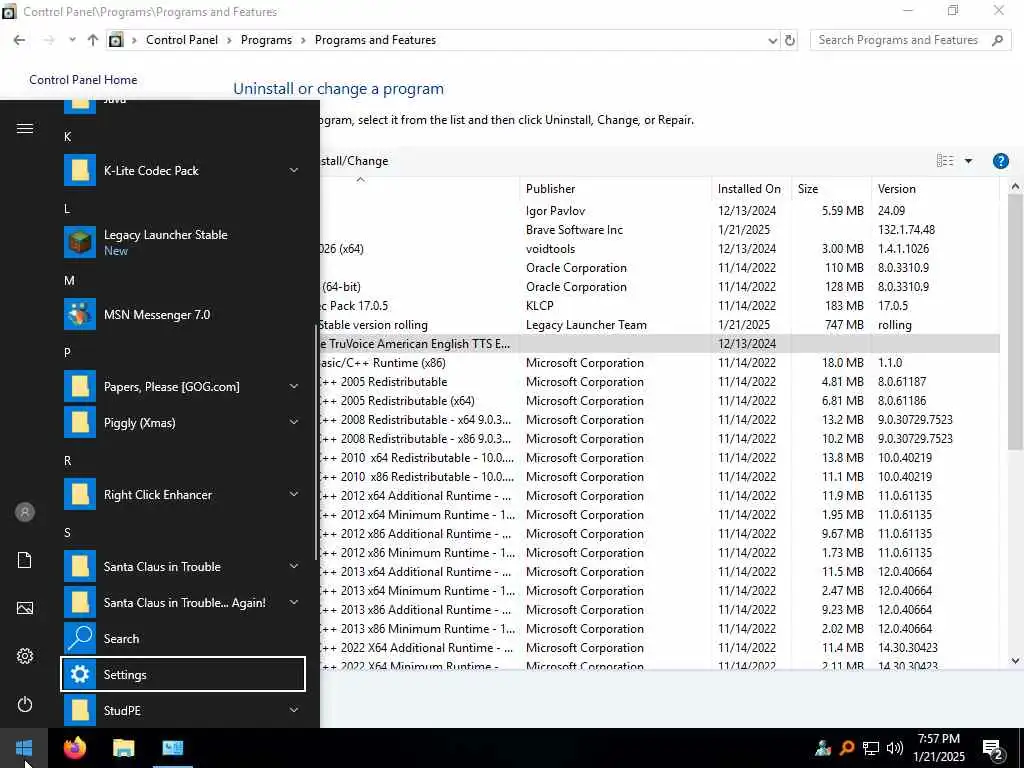The image size is (1024, 768).
Task: Launch Firefox from the taskbar
Action: pyautogui.click(x=75, y=748)
